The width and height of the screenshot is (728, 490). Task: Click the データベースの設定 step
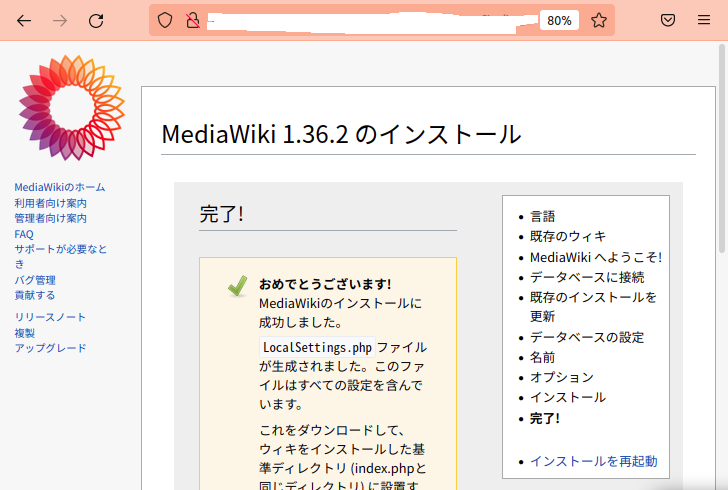[x=587, y=337]
